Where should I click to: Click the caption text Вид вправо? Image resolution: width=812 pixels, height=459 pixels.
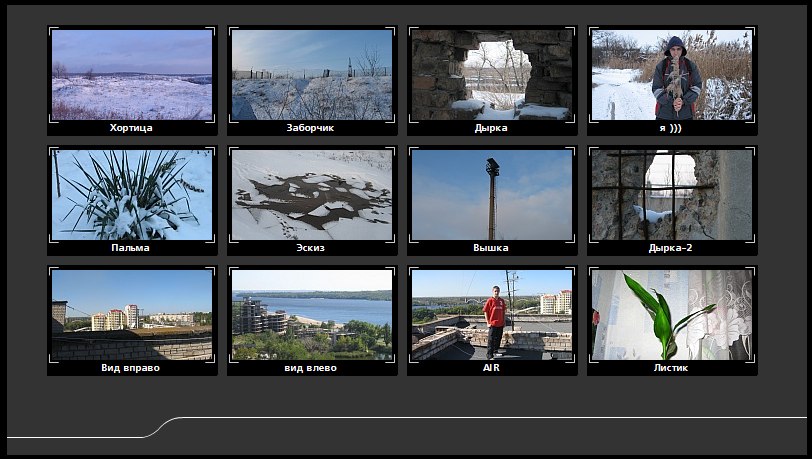click(130, 368)
